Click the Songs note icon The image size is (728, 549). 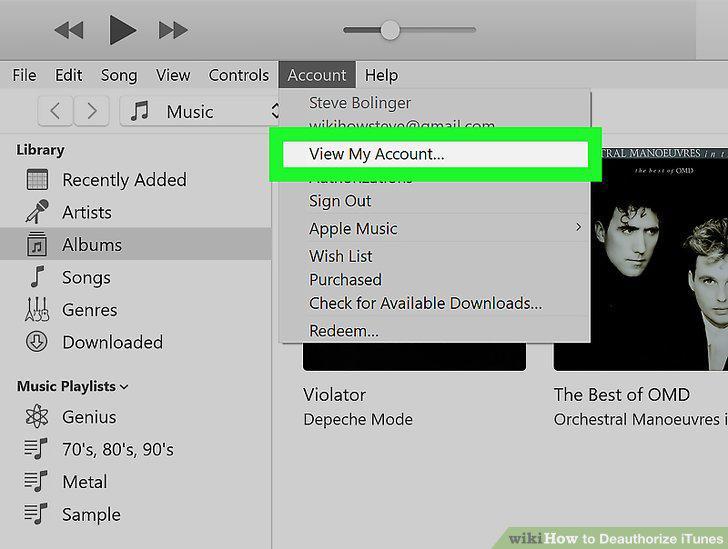point(37,277)
